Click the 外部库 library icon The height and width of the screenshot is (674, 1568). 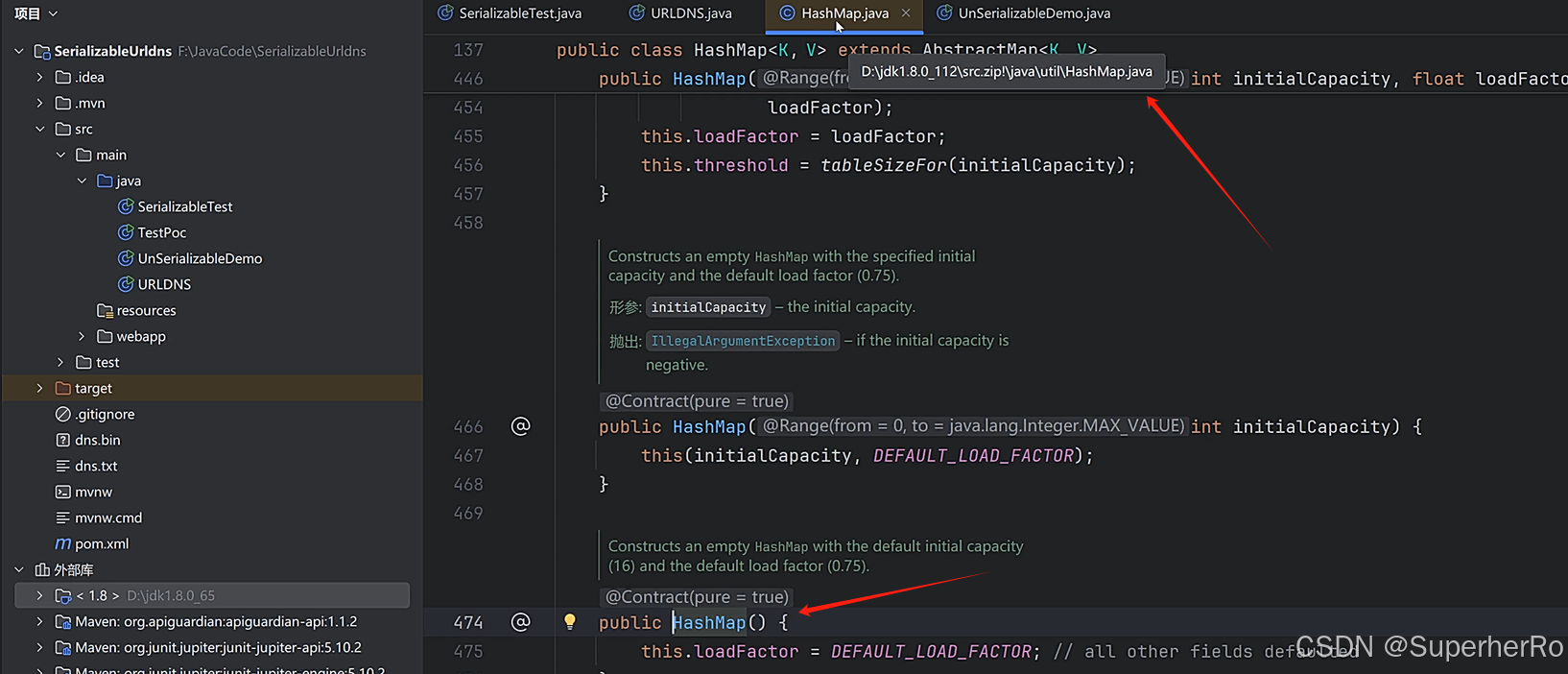click(42, 569)
